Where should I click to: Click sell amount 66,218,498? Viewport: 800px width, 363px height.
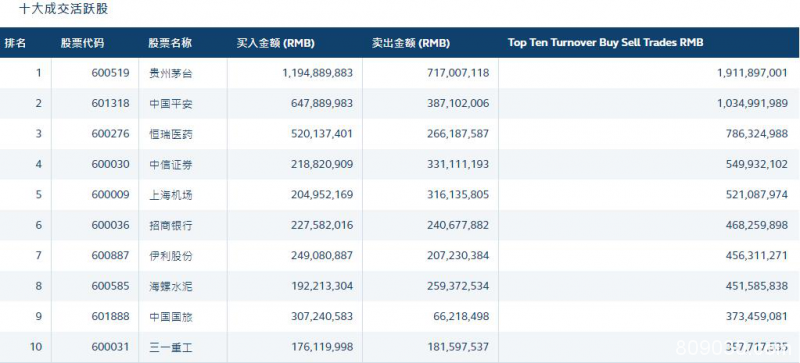(461, 317)
